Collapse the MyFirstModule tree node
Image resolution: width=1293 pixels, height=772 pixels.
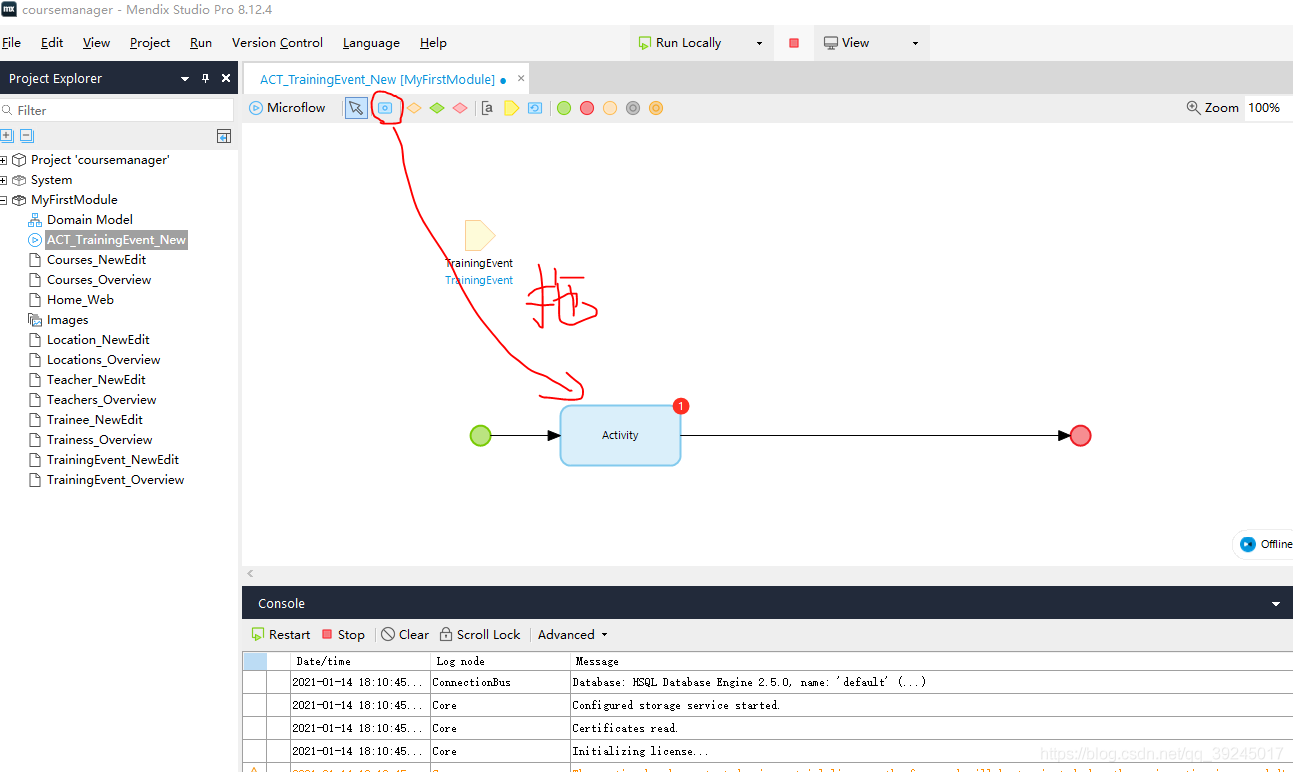(4, 200)
